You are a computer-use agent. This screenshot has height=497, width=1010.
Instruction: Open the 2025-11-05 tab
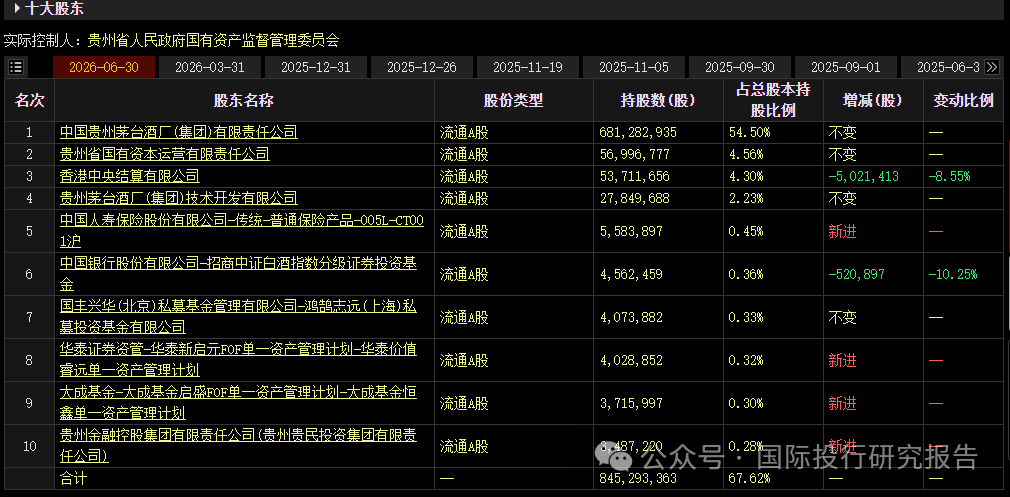[x=634, y=67]
